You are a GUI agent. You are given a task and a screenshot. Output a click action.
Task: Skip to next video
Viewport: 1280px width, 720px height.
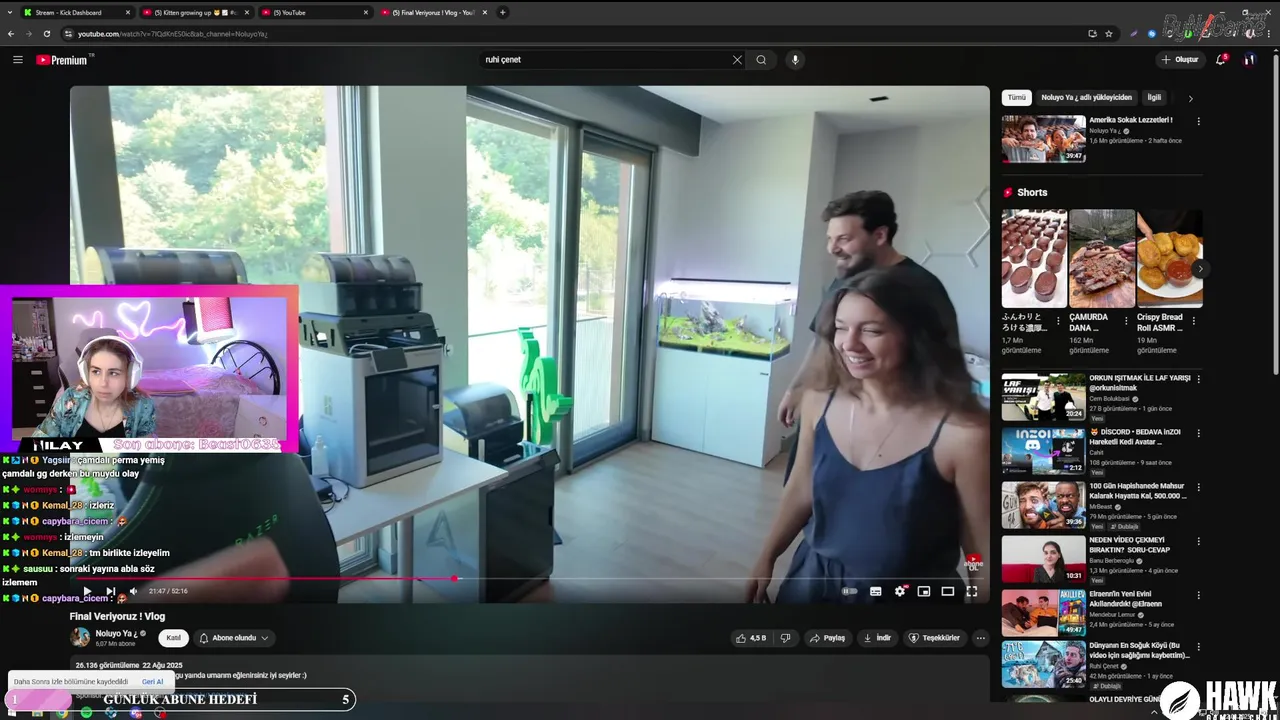coord(110,591)
